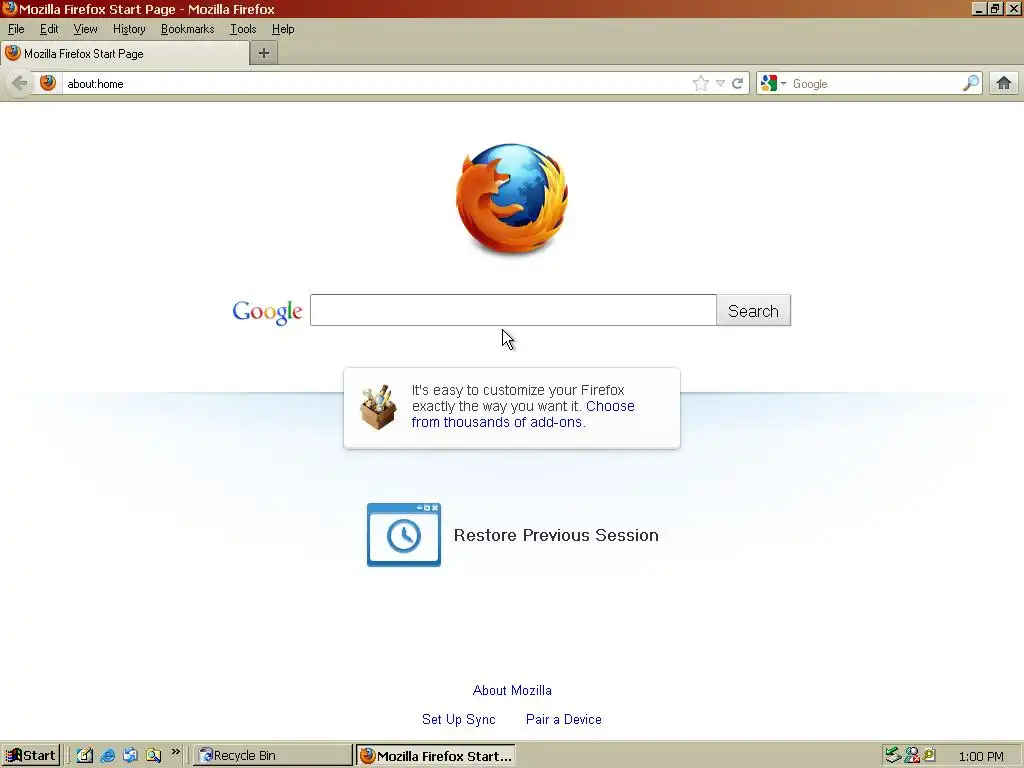Launch Internet Explorer from quick launch
Image resolution: width=1024 pixels, height=768 pixels.
point(108,756)
